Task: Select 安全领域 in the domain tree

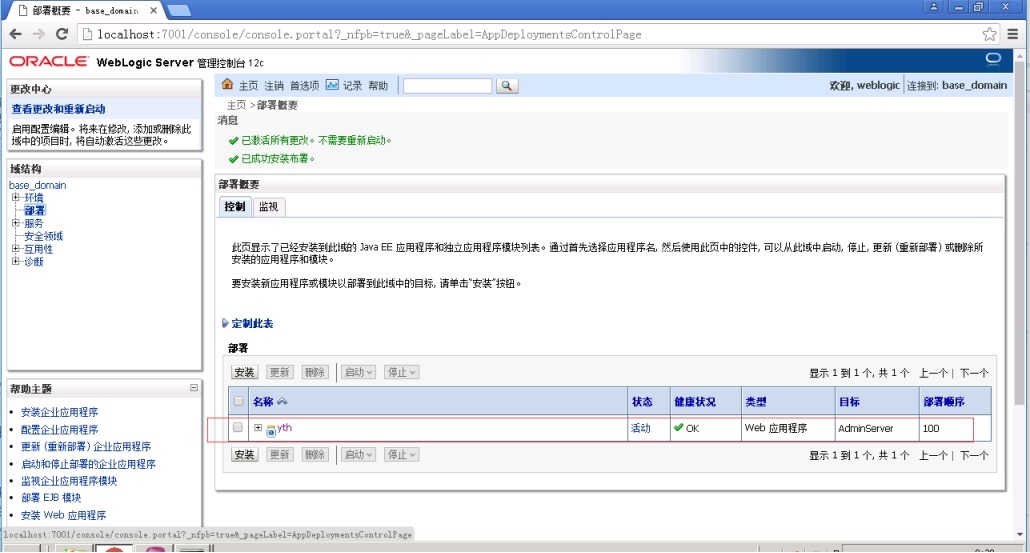Action: pos(43,236)
